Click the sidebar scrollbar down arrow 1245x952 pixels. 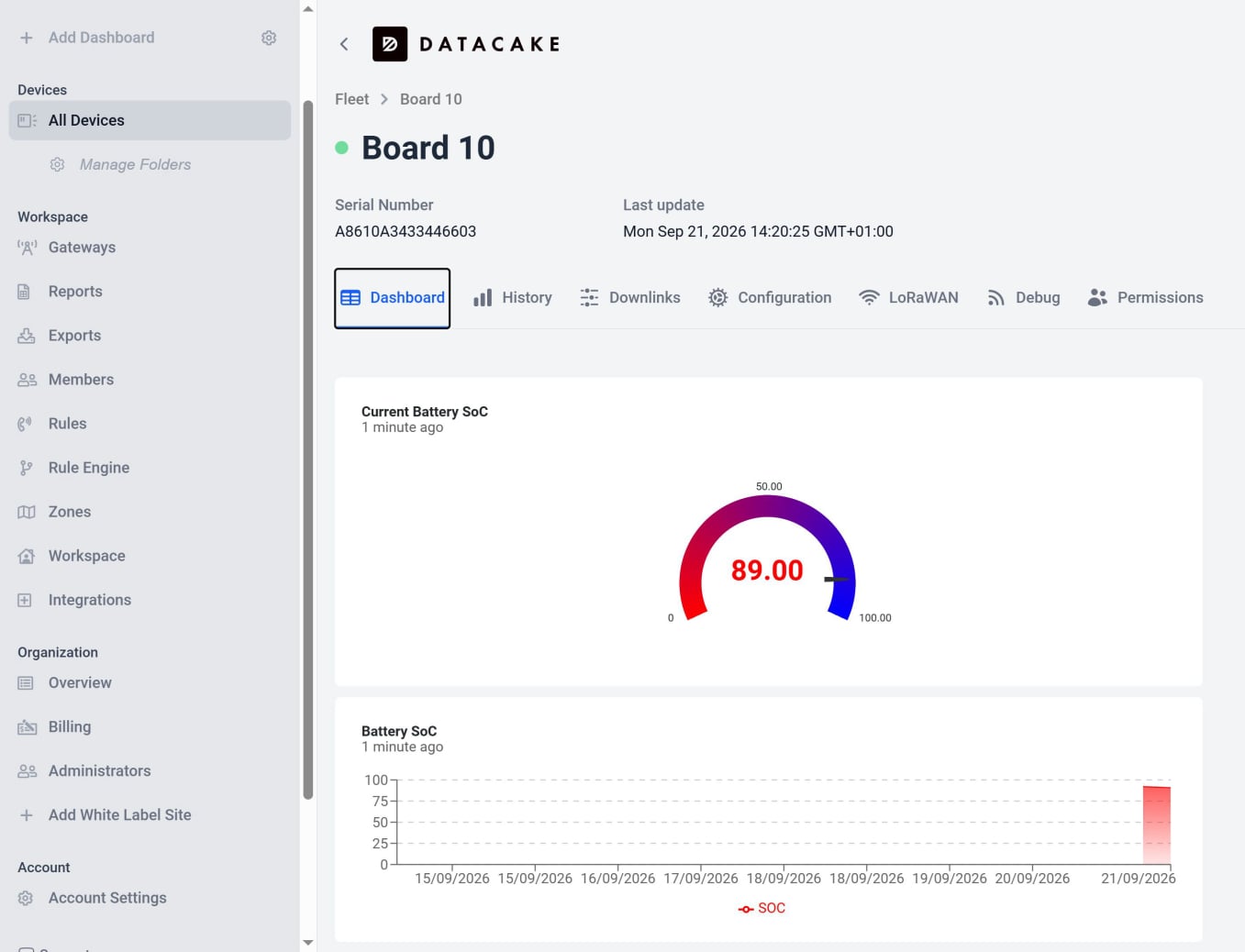308,942
